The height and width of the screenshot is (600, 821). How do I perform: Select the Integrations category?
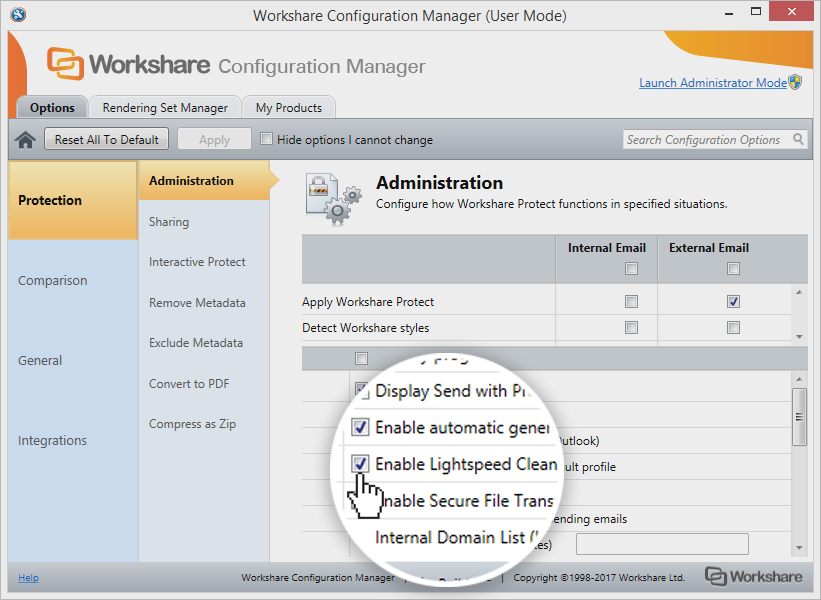(x=73, y=441)
